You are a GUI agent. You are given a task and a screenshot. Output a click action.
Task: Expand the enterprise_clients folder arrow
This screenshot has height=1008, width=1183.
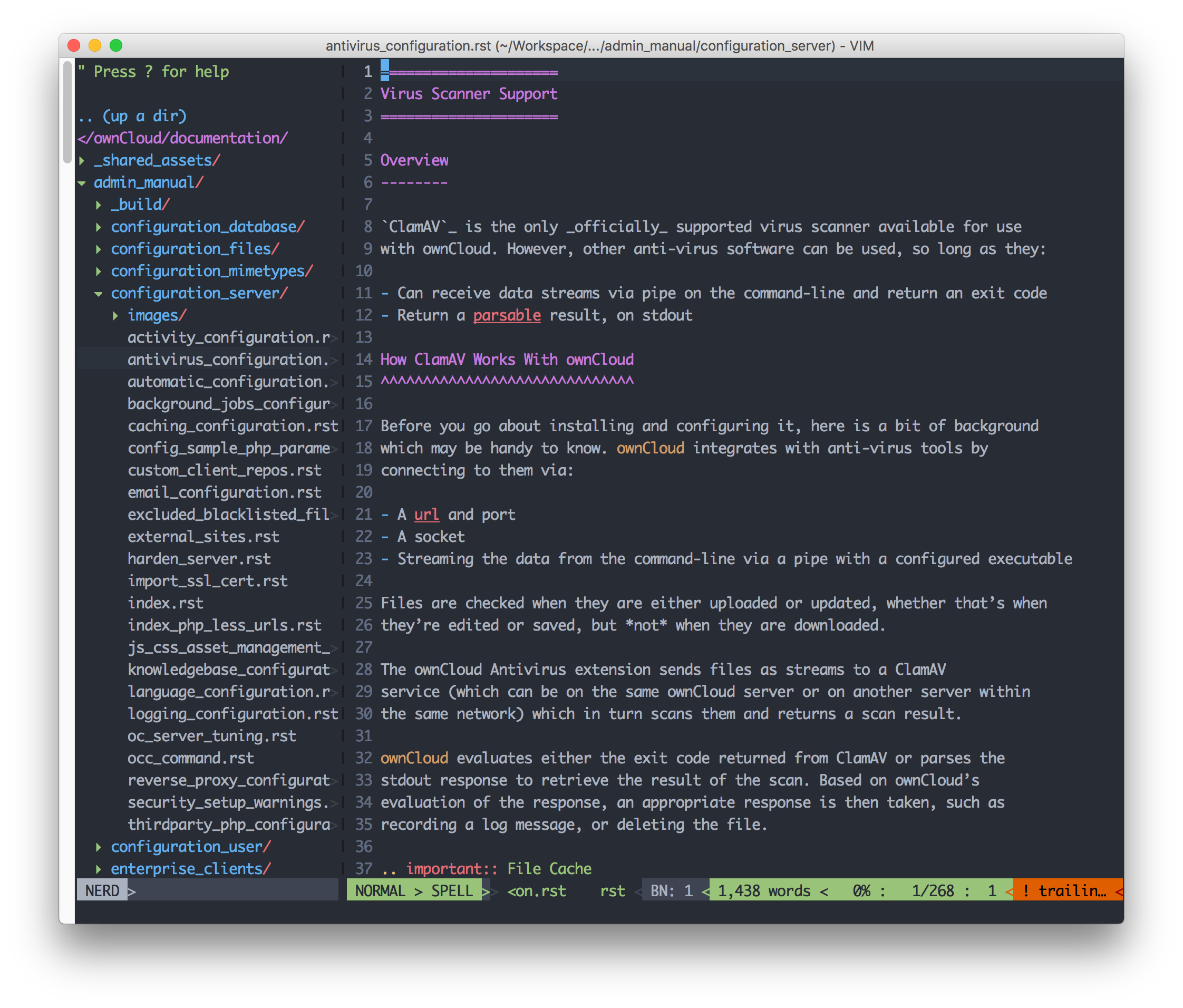(x=98, y=869)
